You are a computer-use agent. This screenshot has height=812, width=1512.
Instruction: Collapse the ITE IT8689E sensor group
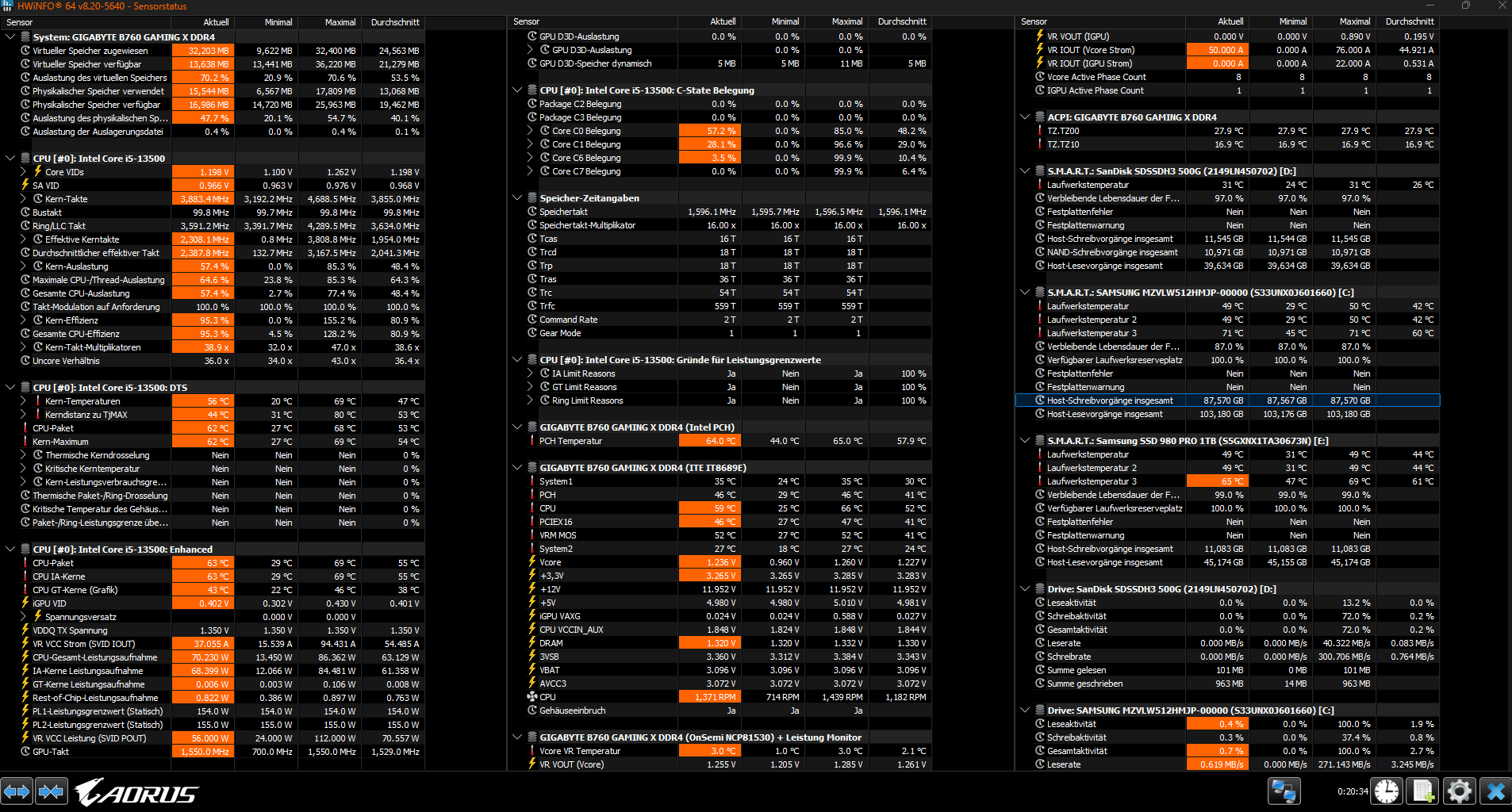click(x=517, y=468)
